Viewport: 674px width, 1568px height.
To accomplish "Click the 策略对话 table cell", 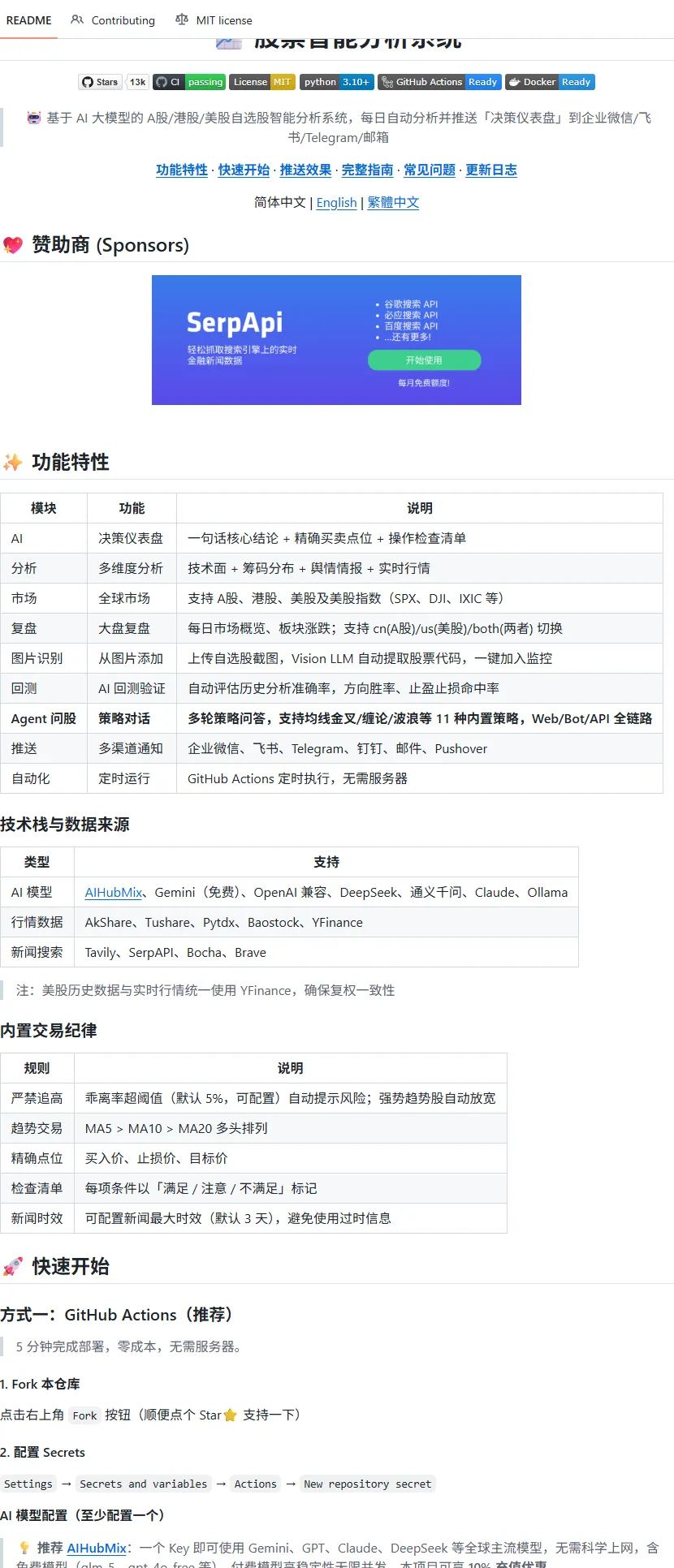I will click(x=132, y=718).
